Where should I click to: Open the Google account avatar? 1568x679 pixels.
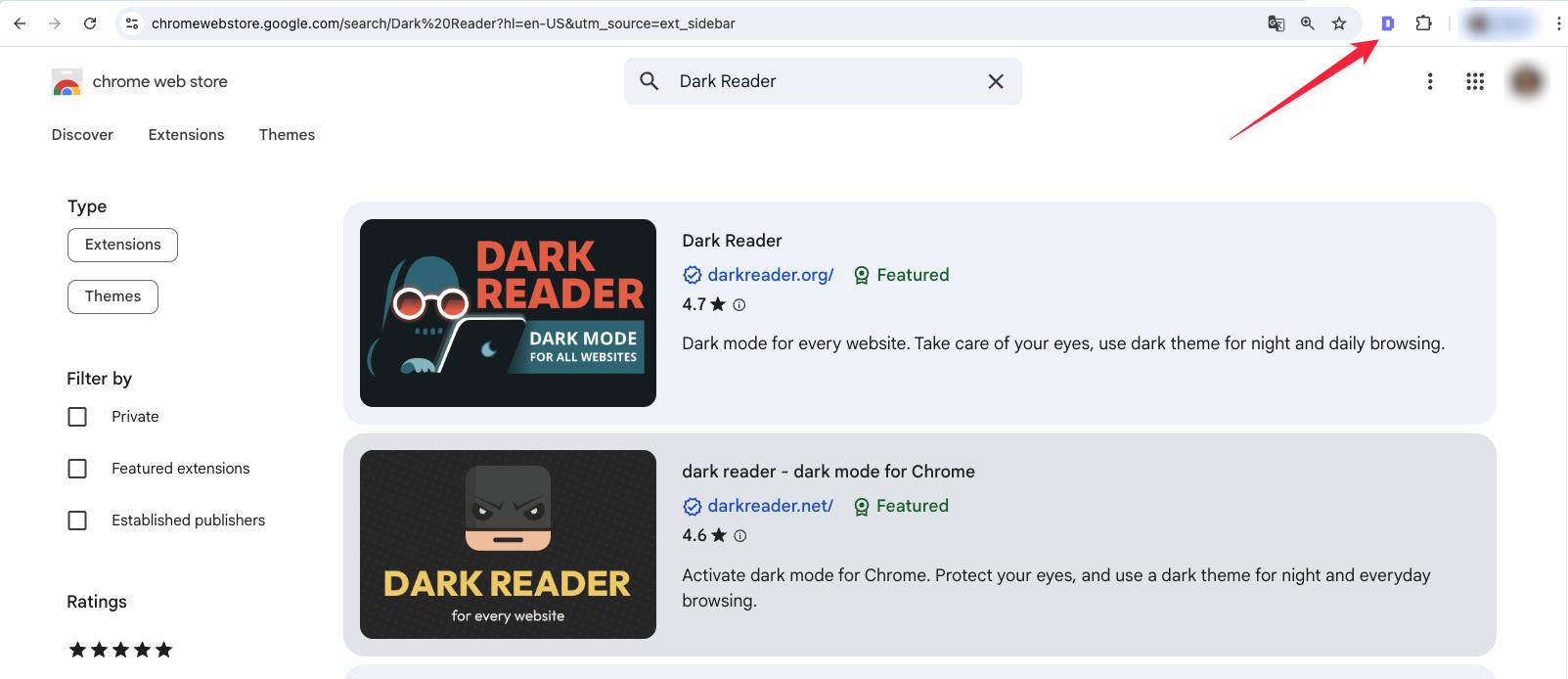point(1527,81)
